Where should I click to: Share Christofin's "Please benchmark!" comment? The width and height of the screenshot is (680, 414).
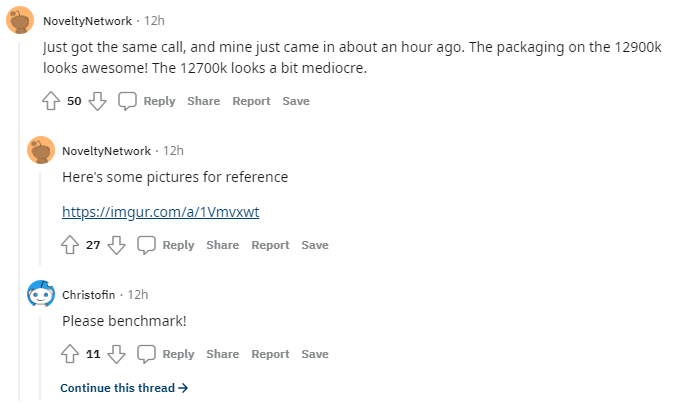[x=222, y=354]
